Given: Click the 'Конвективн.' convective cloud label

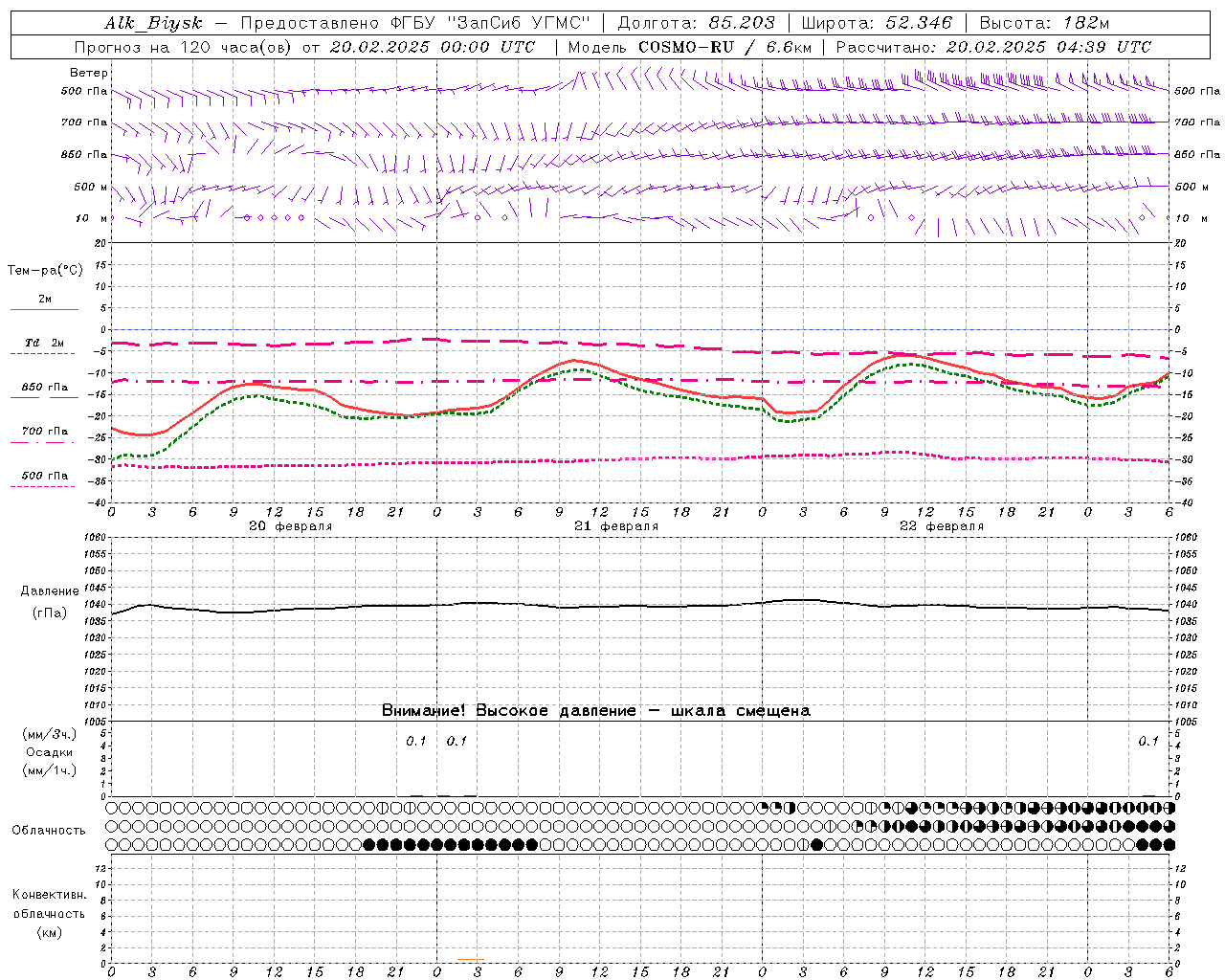Looking at the screenshot, I should pyautogui.click(x=49, y=895).
